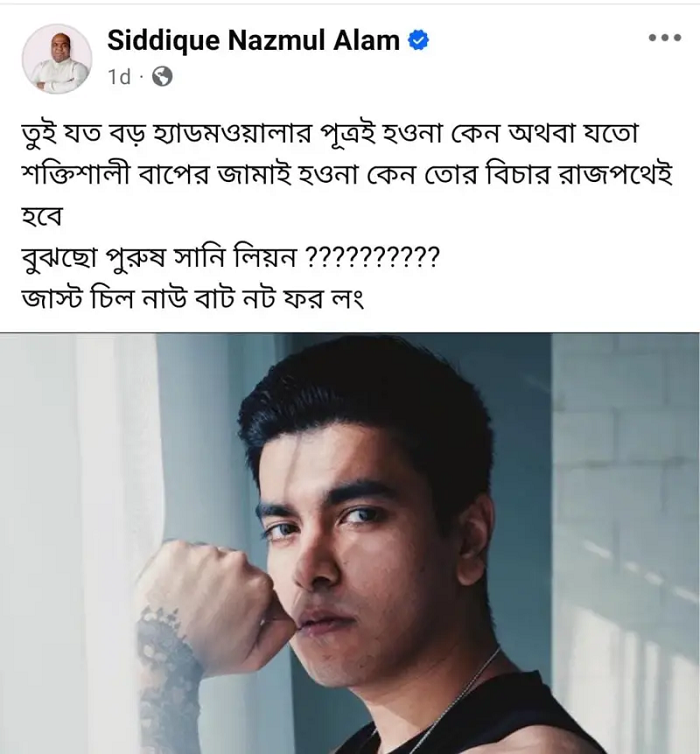
Task: Click the blue verified badge
Action: coord(418,40)
